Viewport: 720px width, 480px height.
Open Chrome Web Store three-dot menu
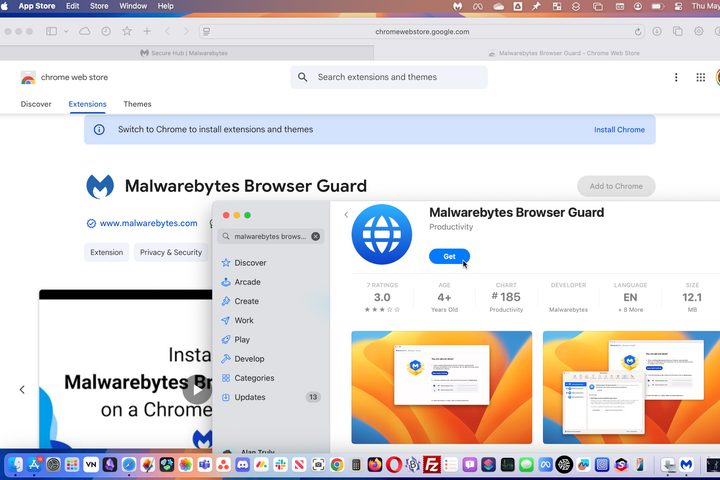click(676, 77)
